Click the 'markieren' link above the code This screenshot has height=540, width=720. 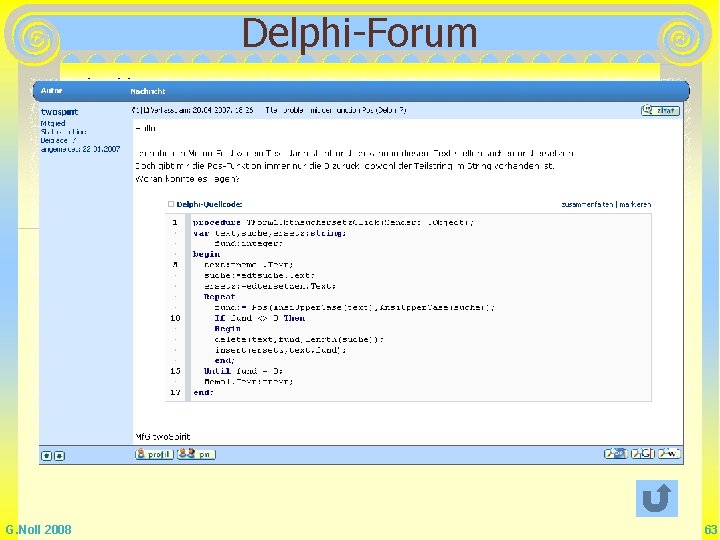tap(635, 204)
